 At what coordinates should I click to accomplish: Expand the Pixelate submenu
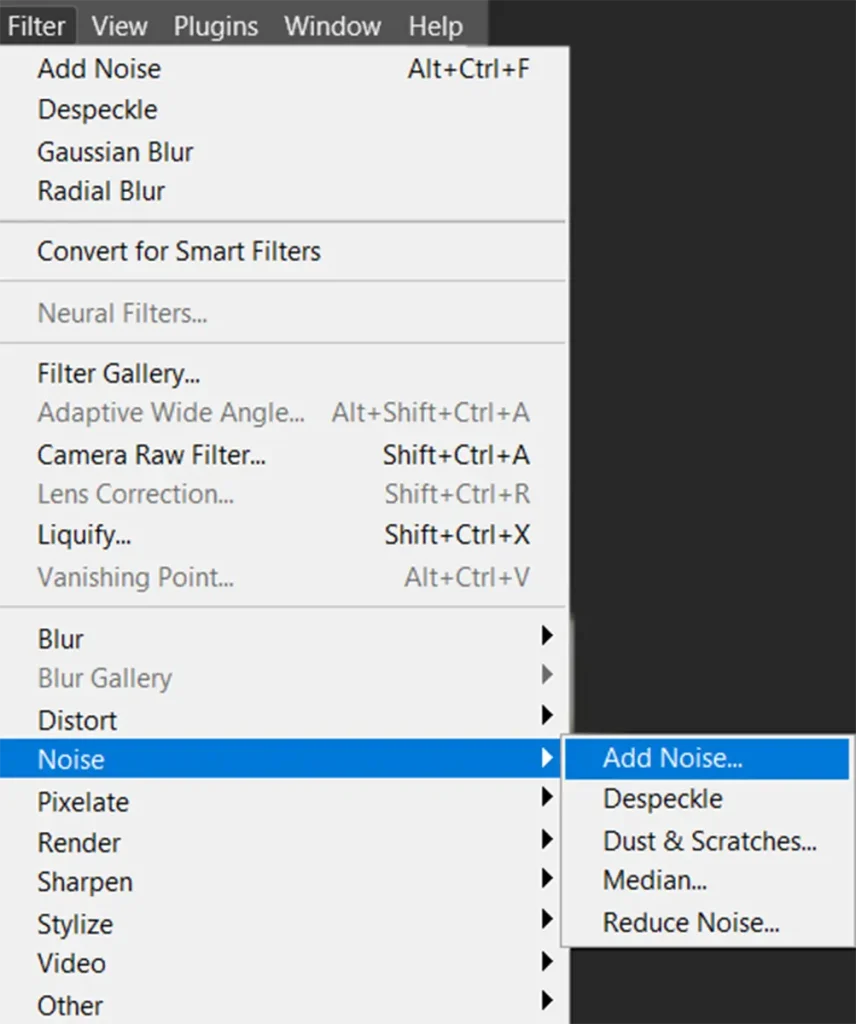pos(83,802)
